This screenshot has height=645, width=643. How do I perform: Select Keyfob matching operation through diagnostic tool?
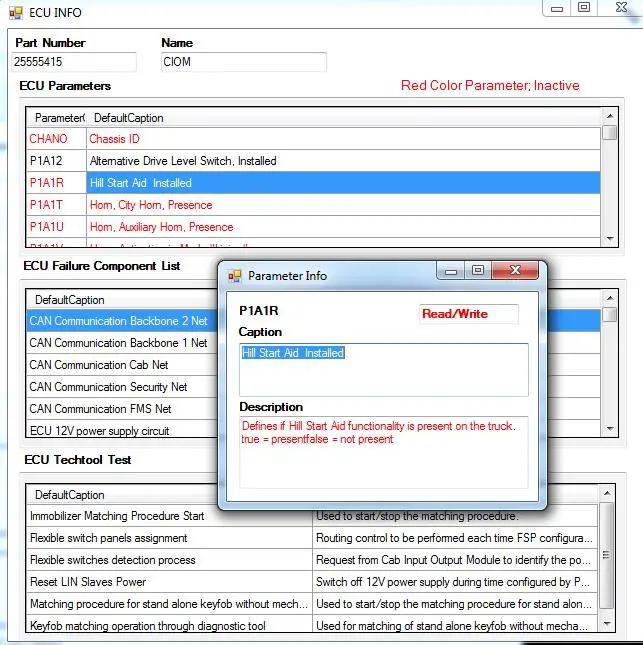click(x=312, y=624)
